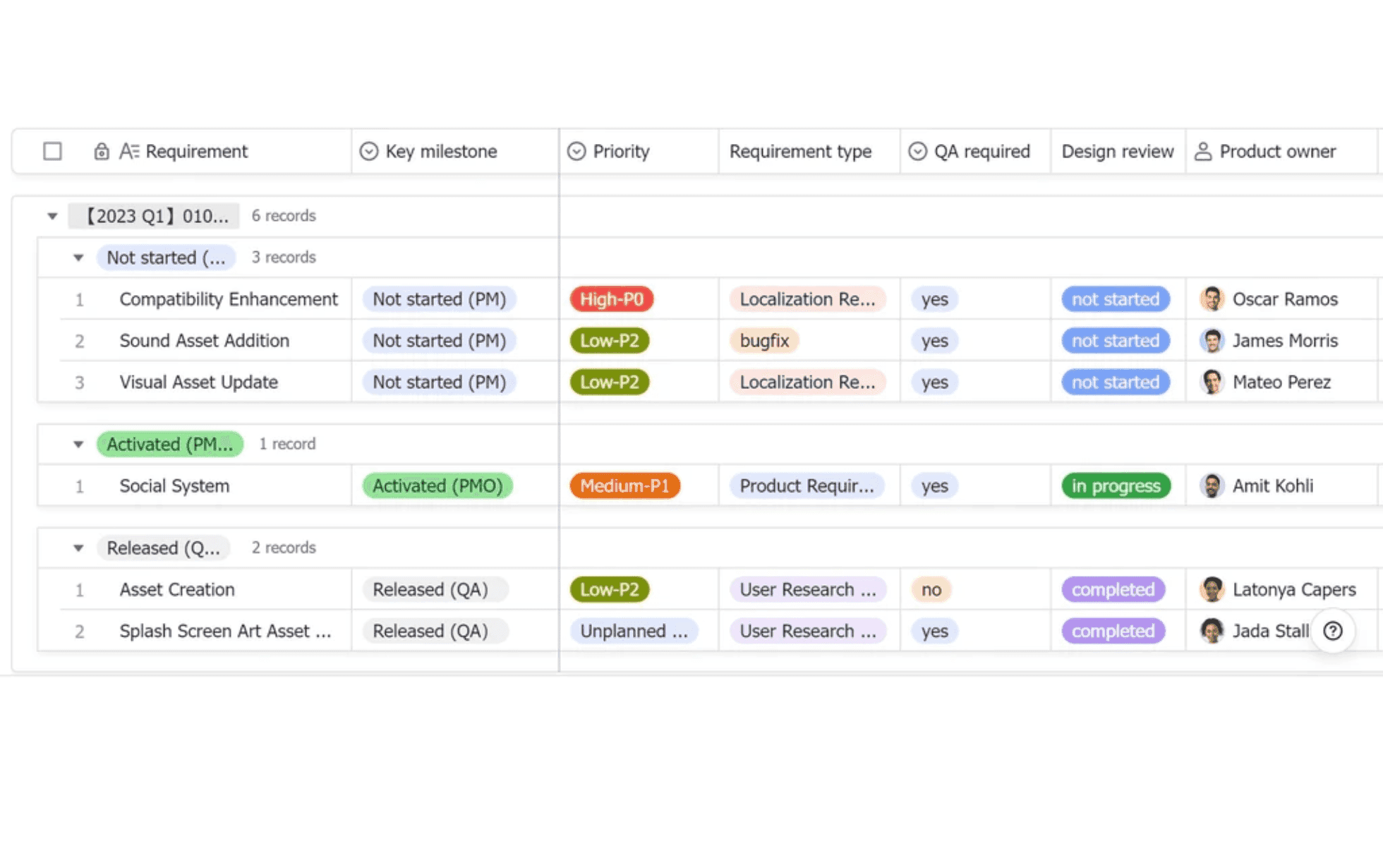Click the help question mark button
Image resolution: width=1383 pixels, height=868 pixels.
(1333, 631)
